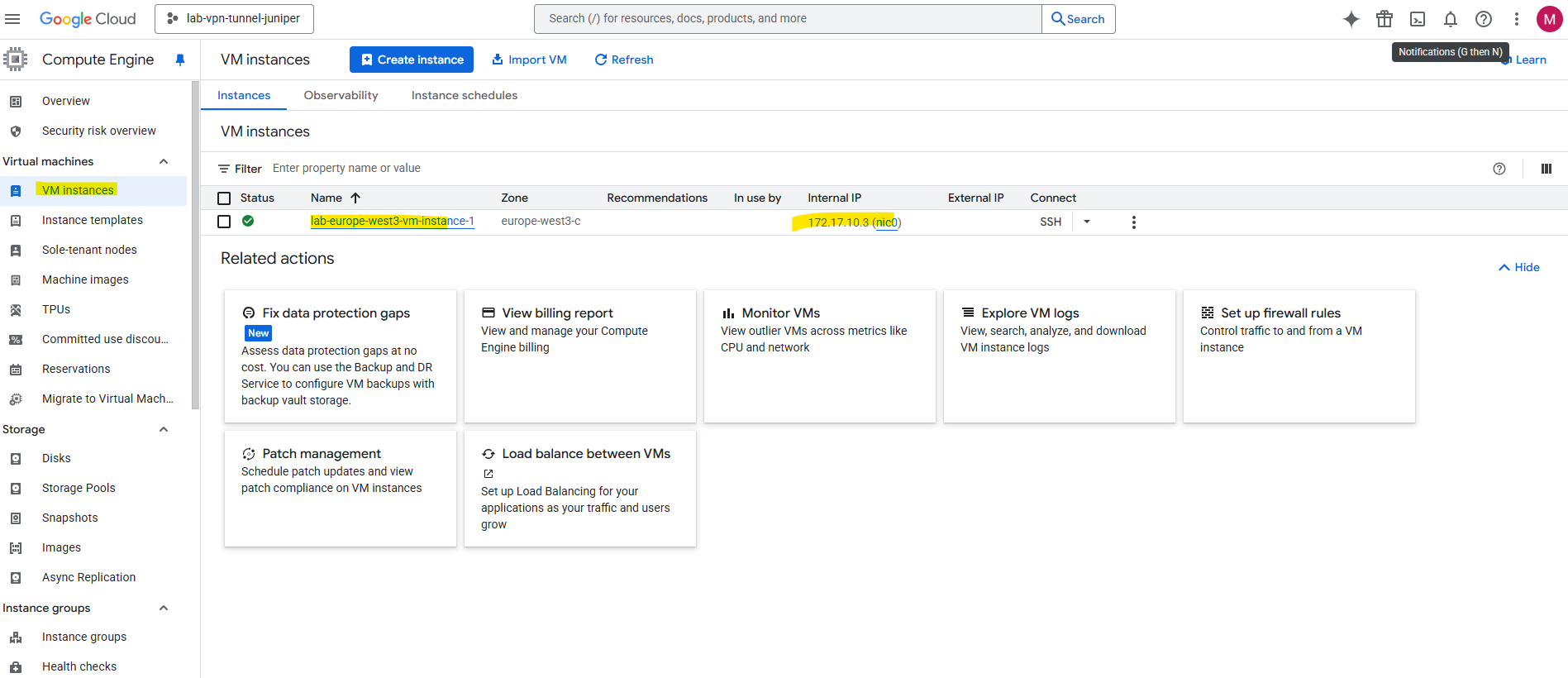Hide the Related actions panel

(x=1519, y=267)
